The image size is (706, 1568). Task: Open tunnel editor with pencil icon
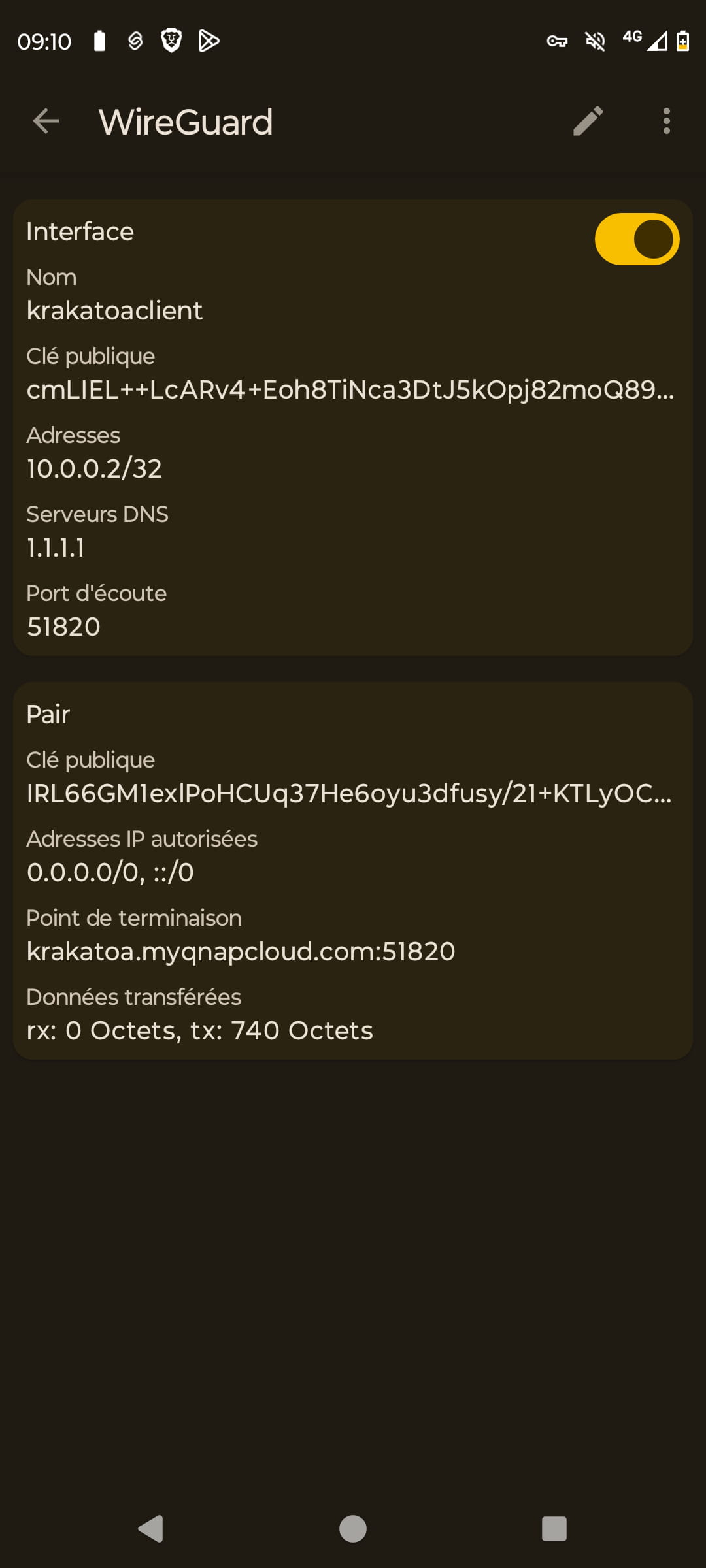pos(588,122)
